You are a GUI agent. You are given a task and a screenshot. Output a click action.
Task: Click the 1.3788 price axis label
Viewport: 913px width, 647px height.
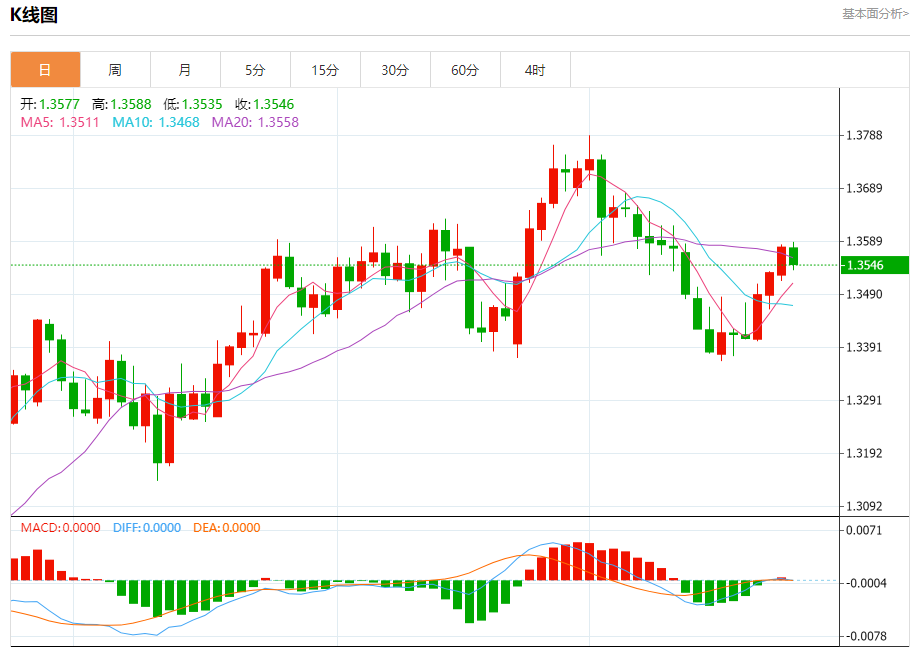coord(864,135)
